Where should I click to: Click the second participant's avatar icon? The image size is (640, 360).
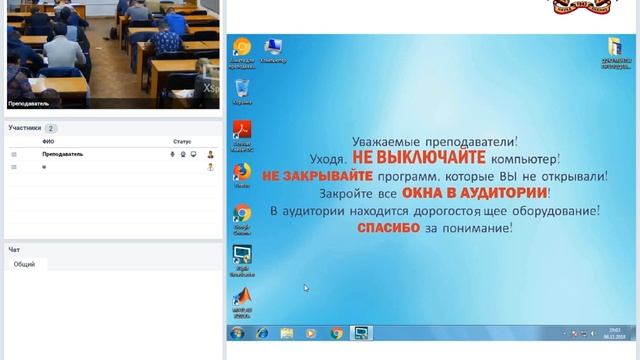tap(211, 167)
